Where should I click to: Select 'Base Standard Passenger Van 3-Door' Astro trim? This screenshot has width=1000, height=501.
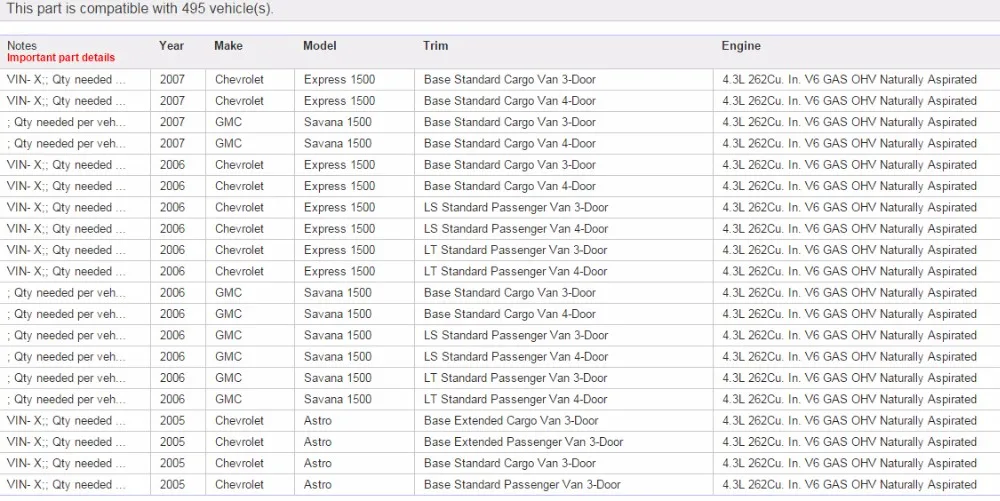point(522,484)
